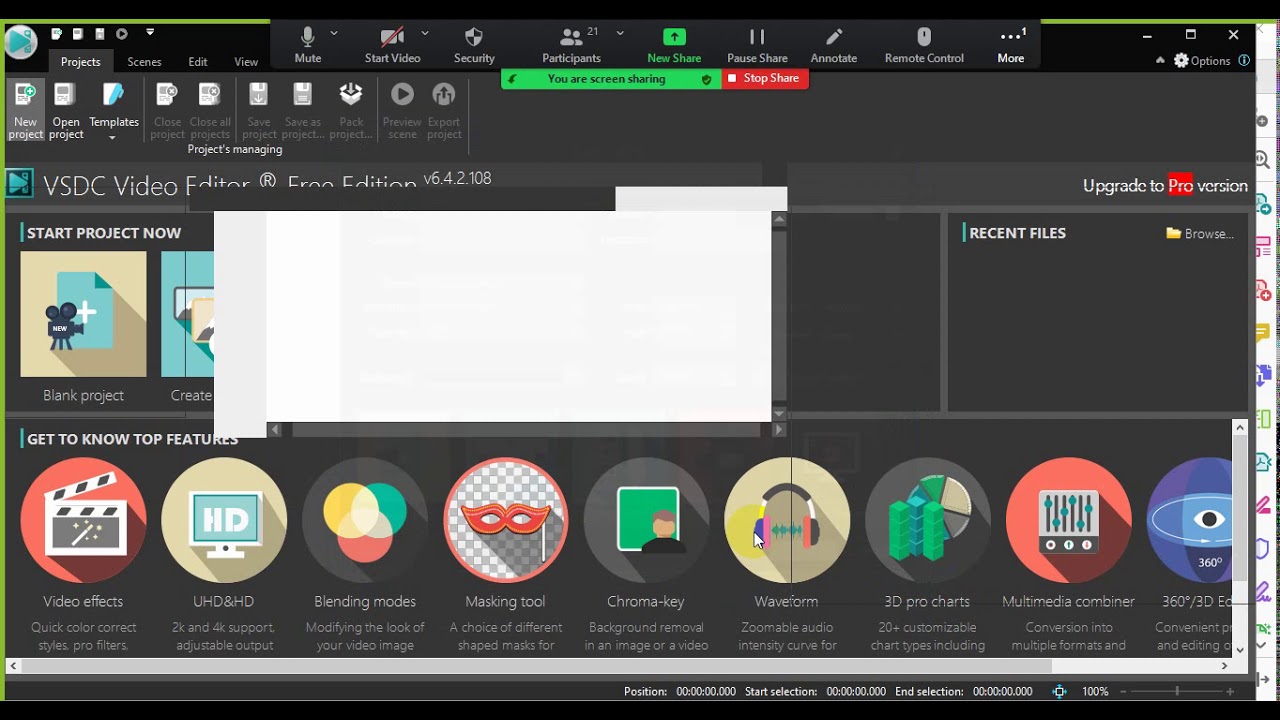Click the Position time value in status bar
Screen dimensions: 1280x720
point(706,691)
